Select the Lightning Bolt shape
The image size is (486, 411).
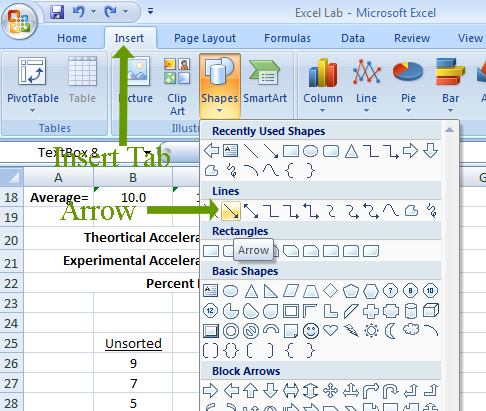[x=351, y=331]
